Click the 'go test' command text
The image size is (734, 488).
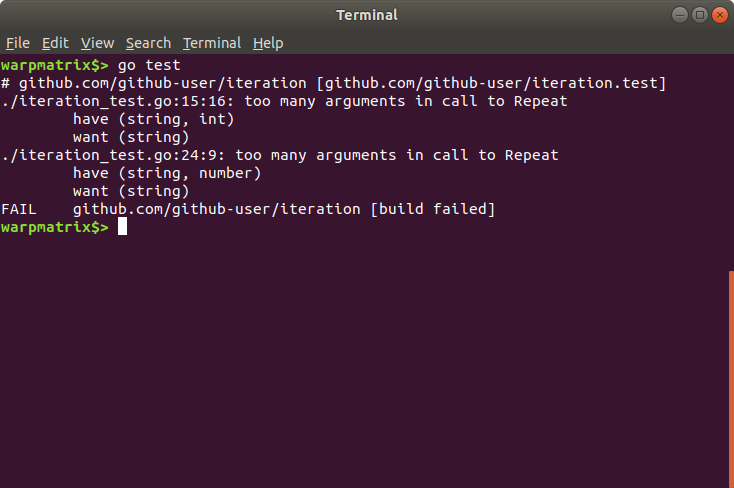[x=149, y=65]
